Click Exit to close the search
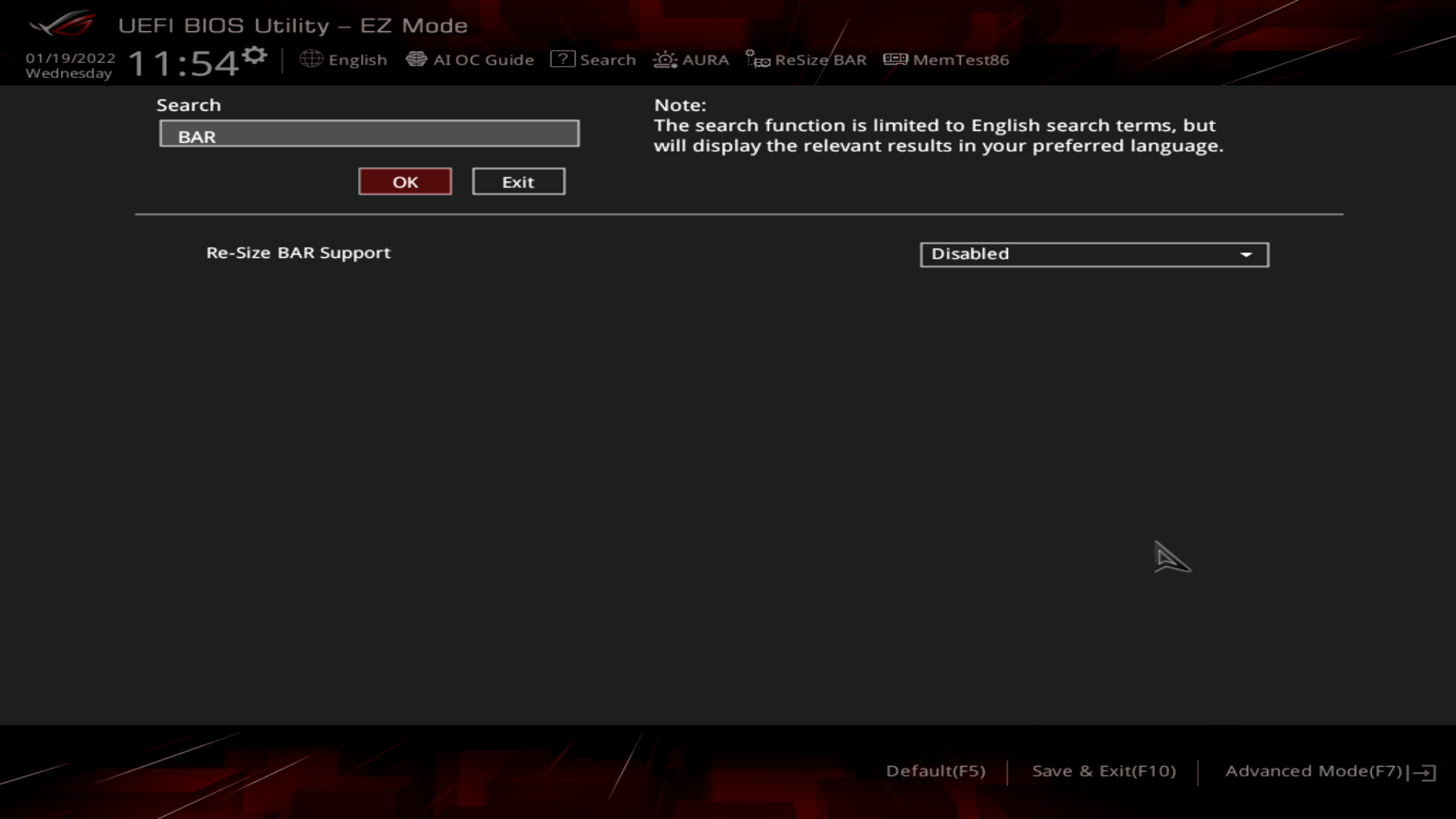The height and width of the screenshot is (819, 1456). coord(518,181)
